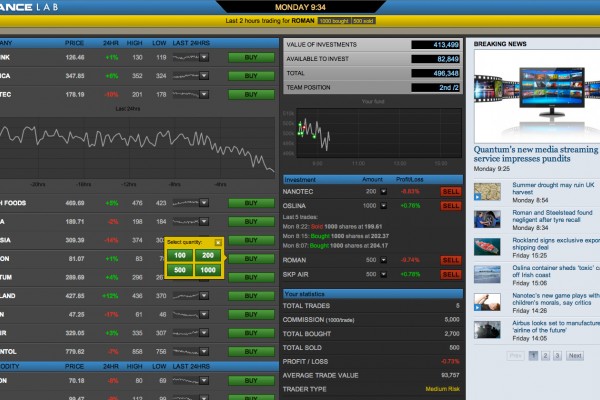Buy shares in the 309.39 price row
The height and width of the screenshot is (400, 600).
pos(251,240)
